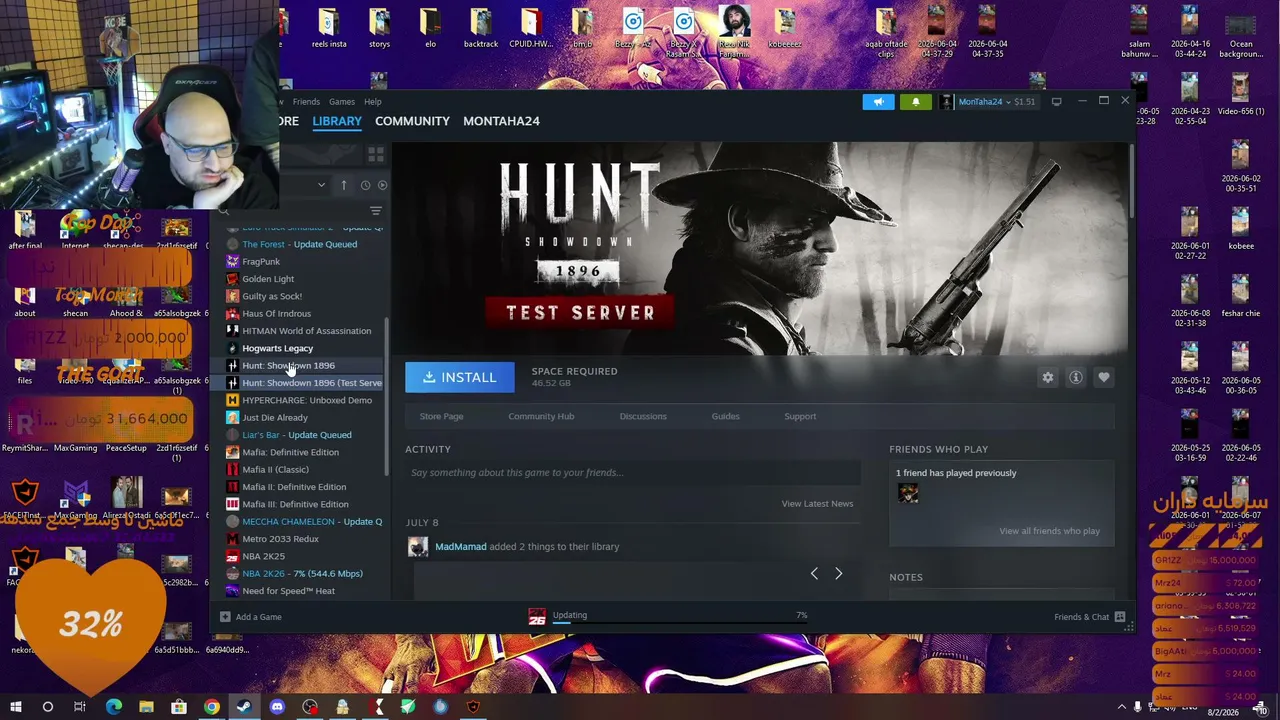Open advanced filter options in library search

point(375,211)
